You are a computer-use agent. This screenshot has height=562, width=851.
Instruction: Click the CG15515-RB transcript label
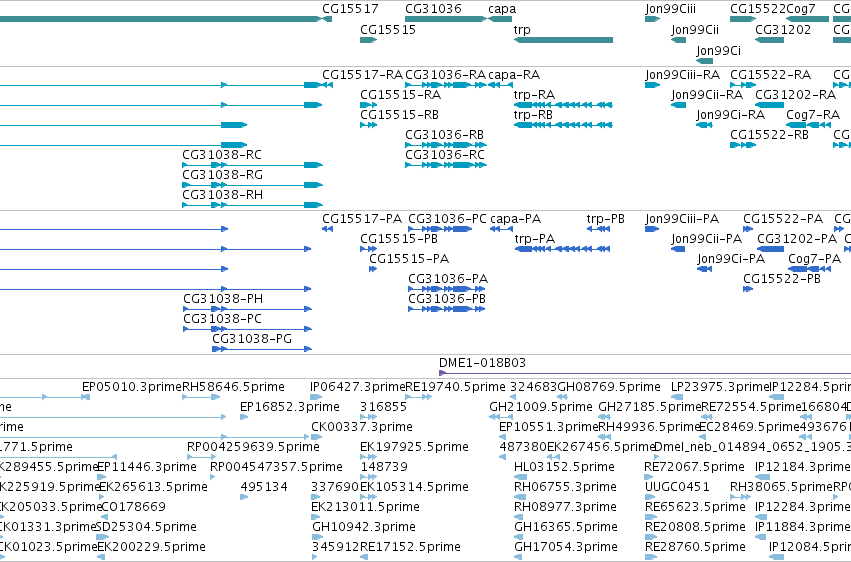click(x=399, y=115)
